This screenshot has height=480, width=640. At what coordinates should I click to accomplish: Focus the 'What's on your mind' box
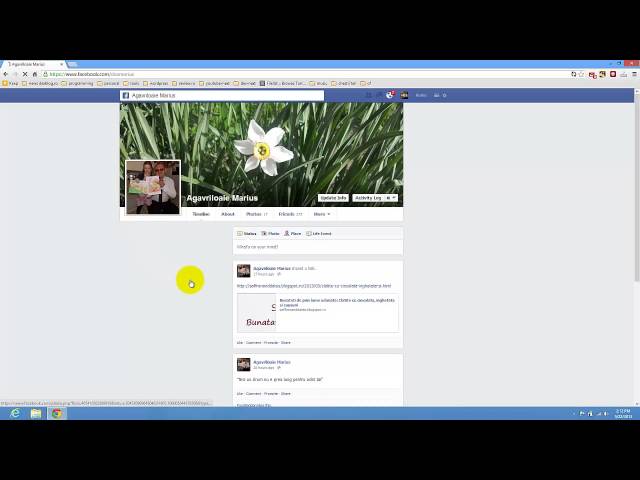(x=318, y=247)
